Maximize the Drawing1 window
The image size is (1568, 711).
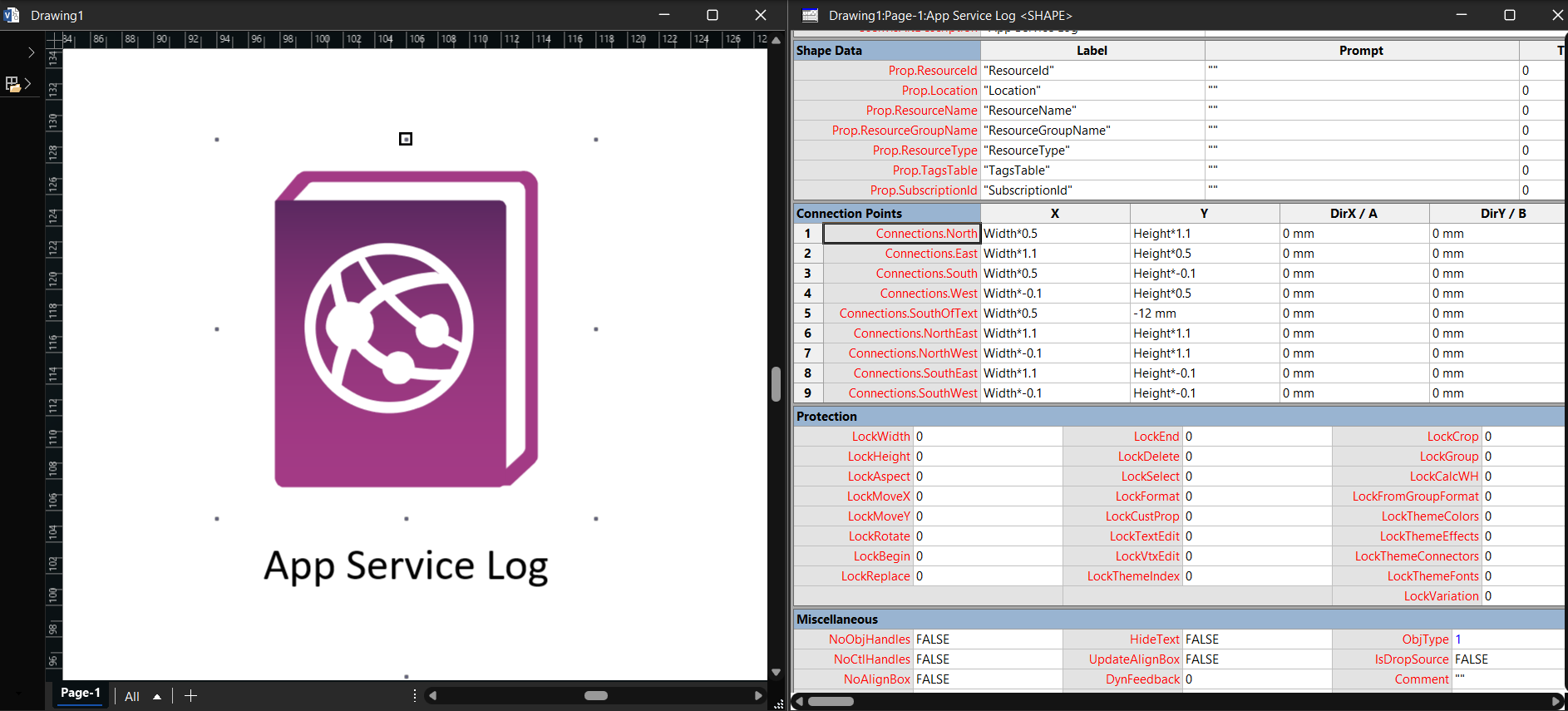[713, 15]
